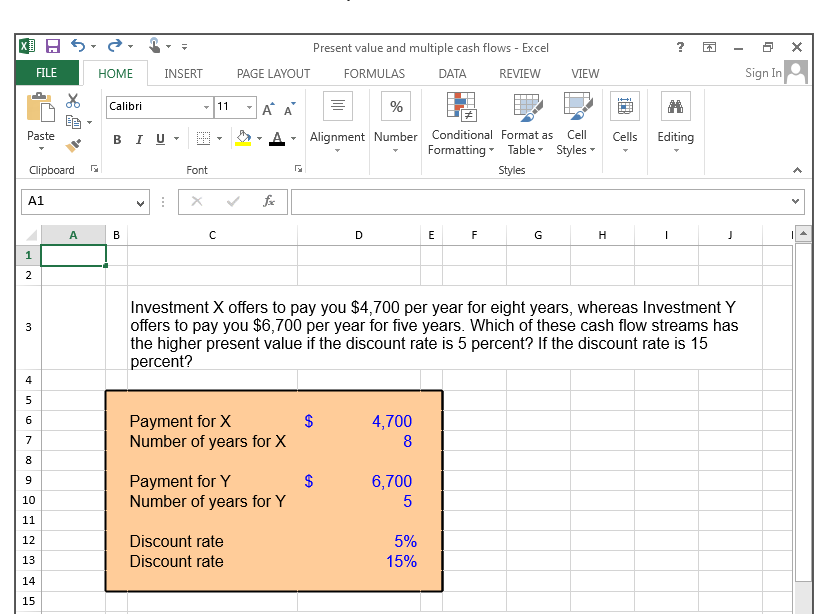The height and width of the screenshot is (614, 837).
Task: Apply cell borders icon
Action: [203, 139]
